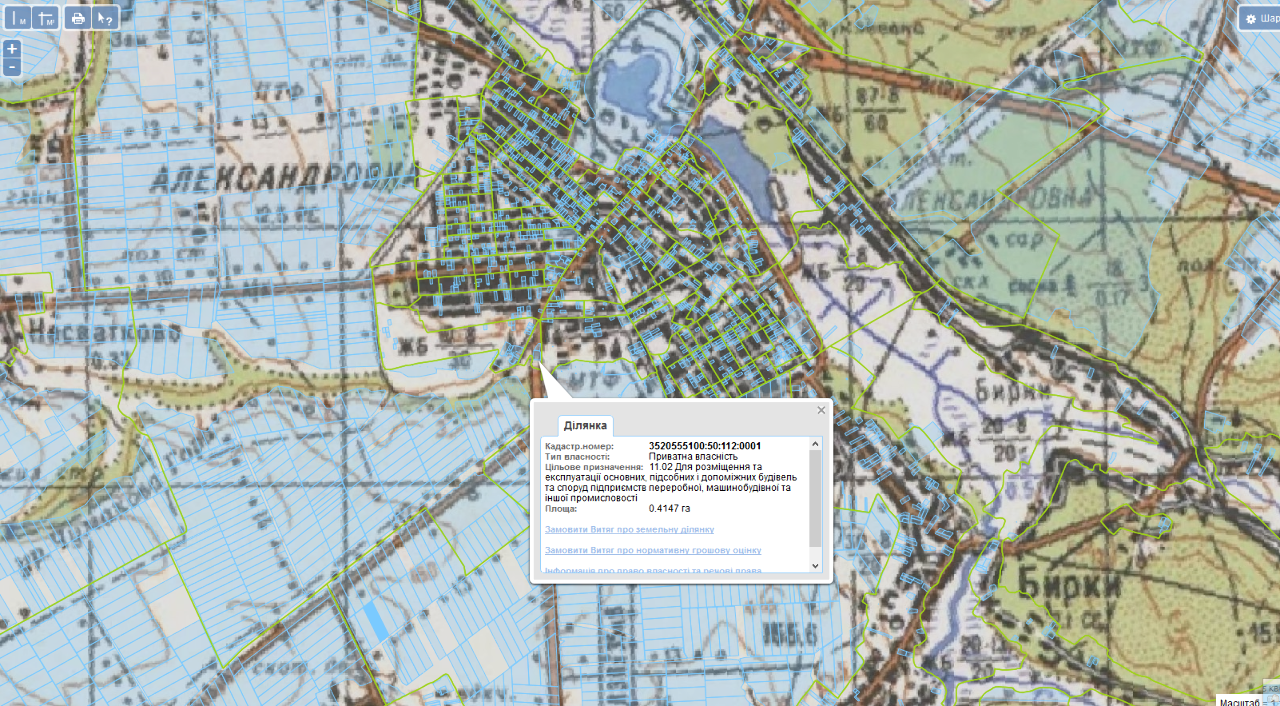Click the area value 0.4147 га
Viewport: 1280px width, 706px height.
click(x=670, y=508)
